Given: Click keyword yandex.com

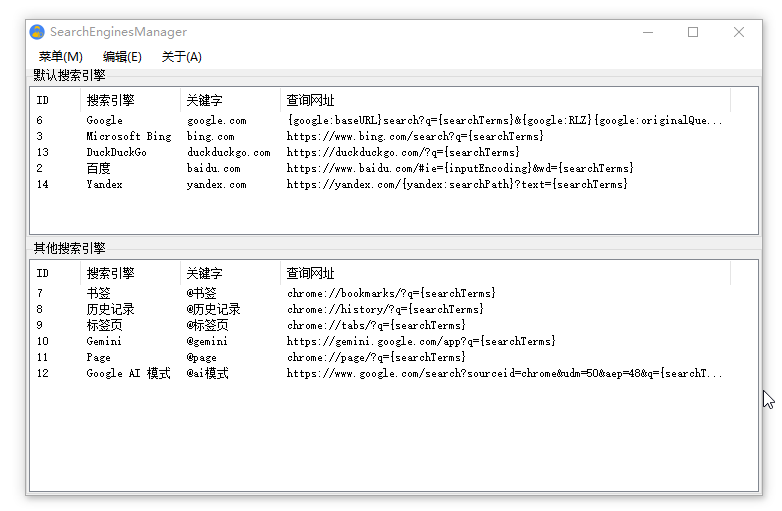Looking at the screenshot, I should point(216,184).
